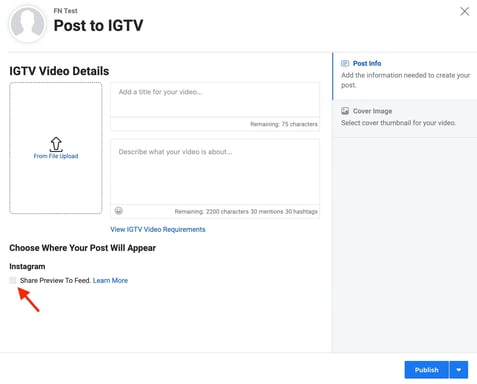477x384 pixels.
Task: Open the Publish options dropdown arrow
Action: click(x=459, y=370)
